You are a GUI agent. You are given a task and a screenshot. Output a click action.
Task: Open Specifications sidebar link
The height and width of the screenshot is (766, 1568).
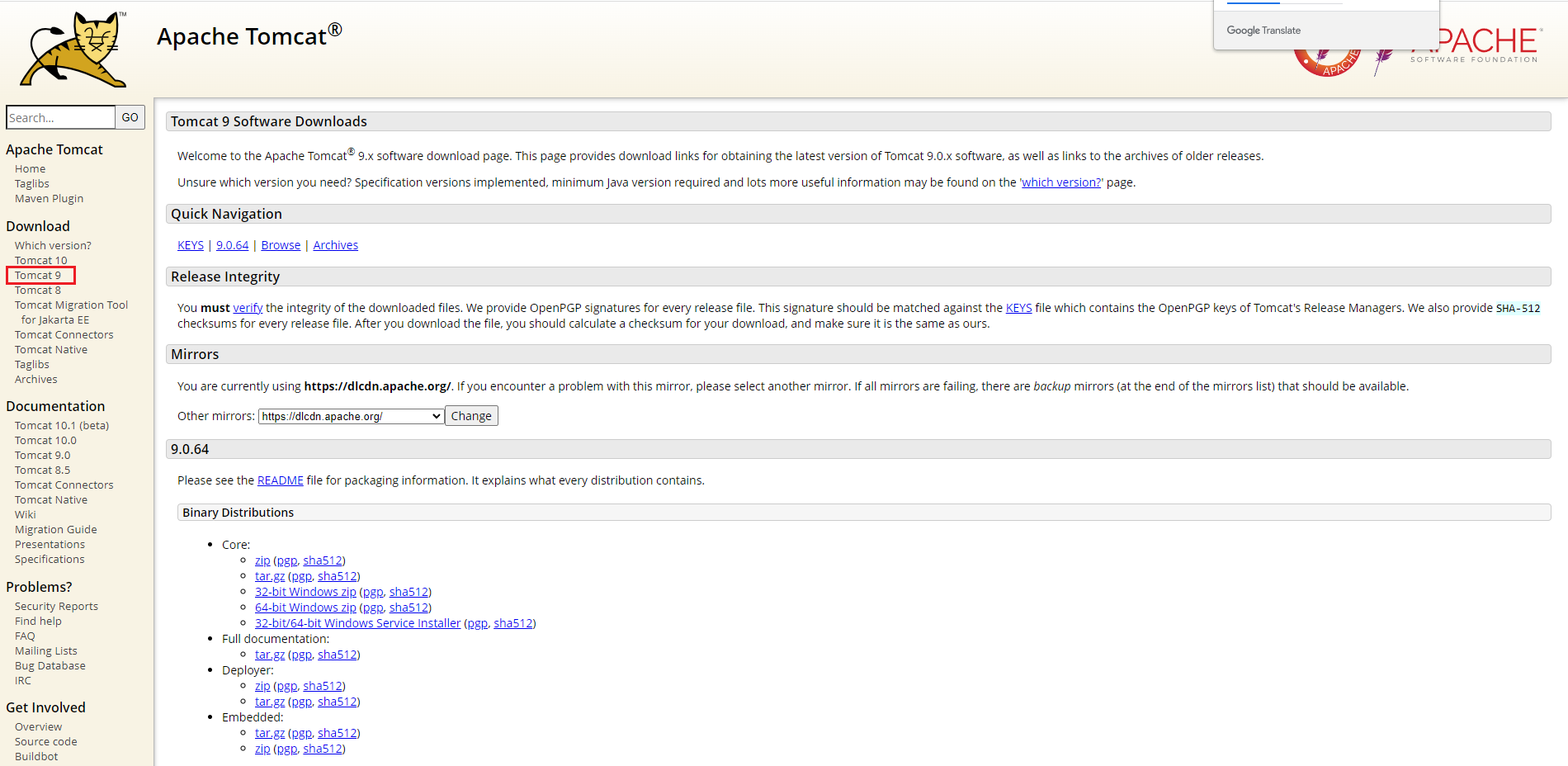(50, 559)
